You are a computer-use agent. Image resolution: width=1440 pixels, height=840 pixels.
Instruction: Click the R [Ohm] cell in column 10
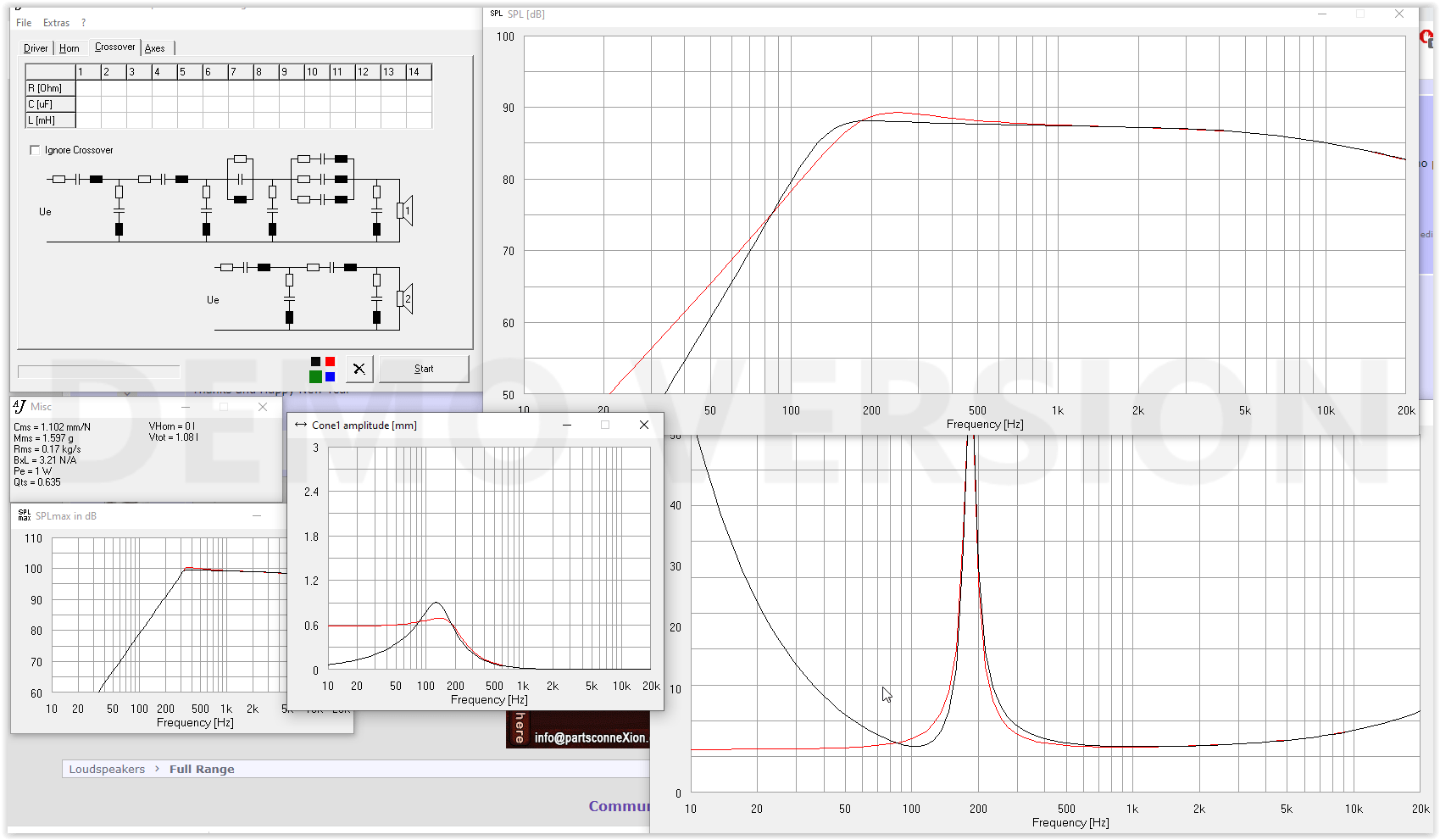317,88
